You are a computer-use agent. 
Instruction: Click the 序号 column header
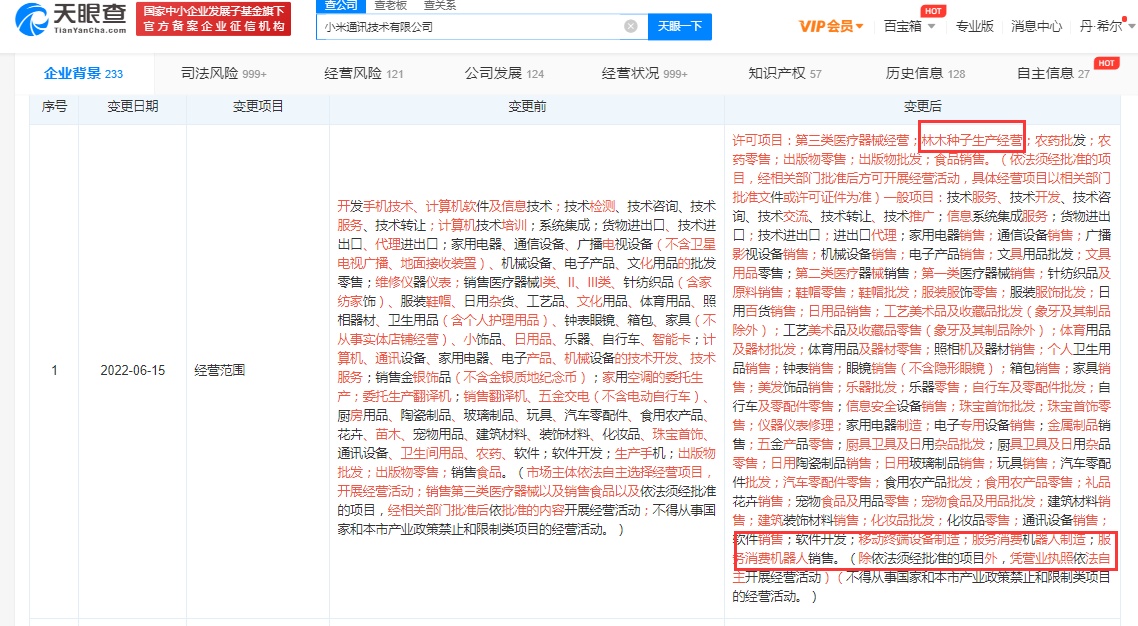click(54, 107)
